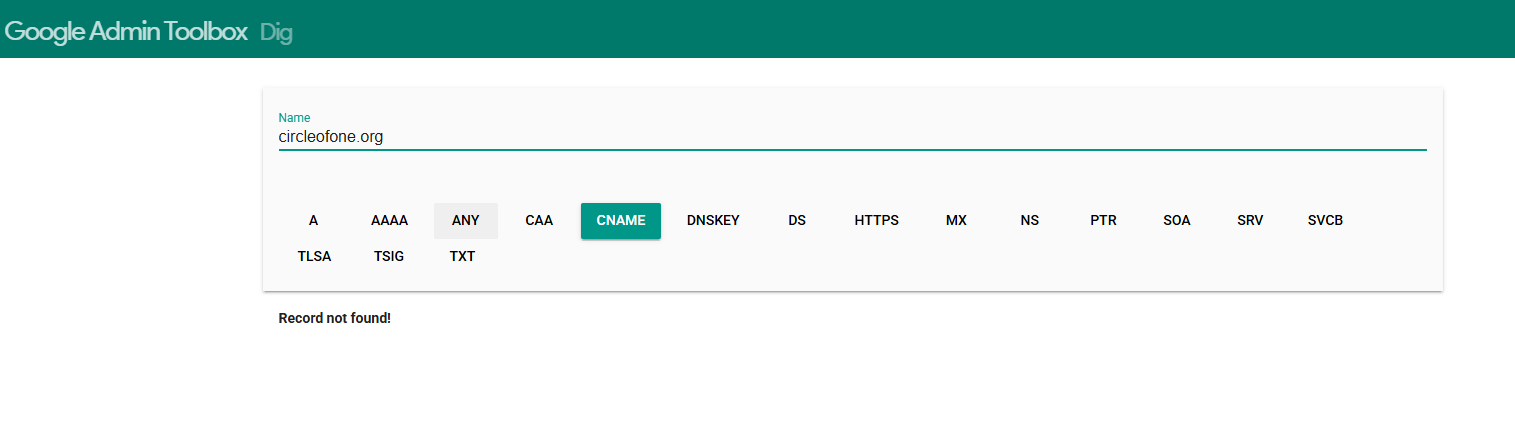This screenshot has height=432, width=1515.
Task: Click the Name input field with circleofone.org
Action: [x=852, y=137]
